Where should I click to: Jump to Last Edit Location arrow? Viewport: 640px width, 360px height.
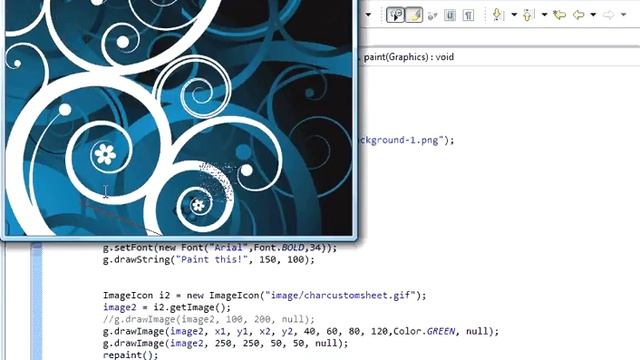tap(560, 15)
